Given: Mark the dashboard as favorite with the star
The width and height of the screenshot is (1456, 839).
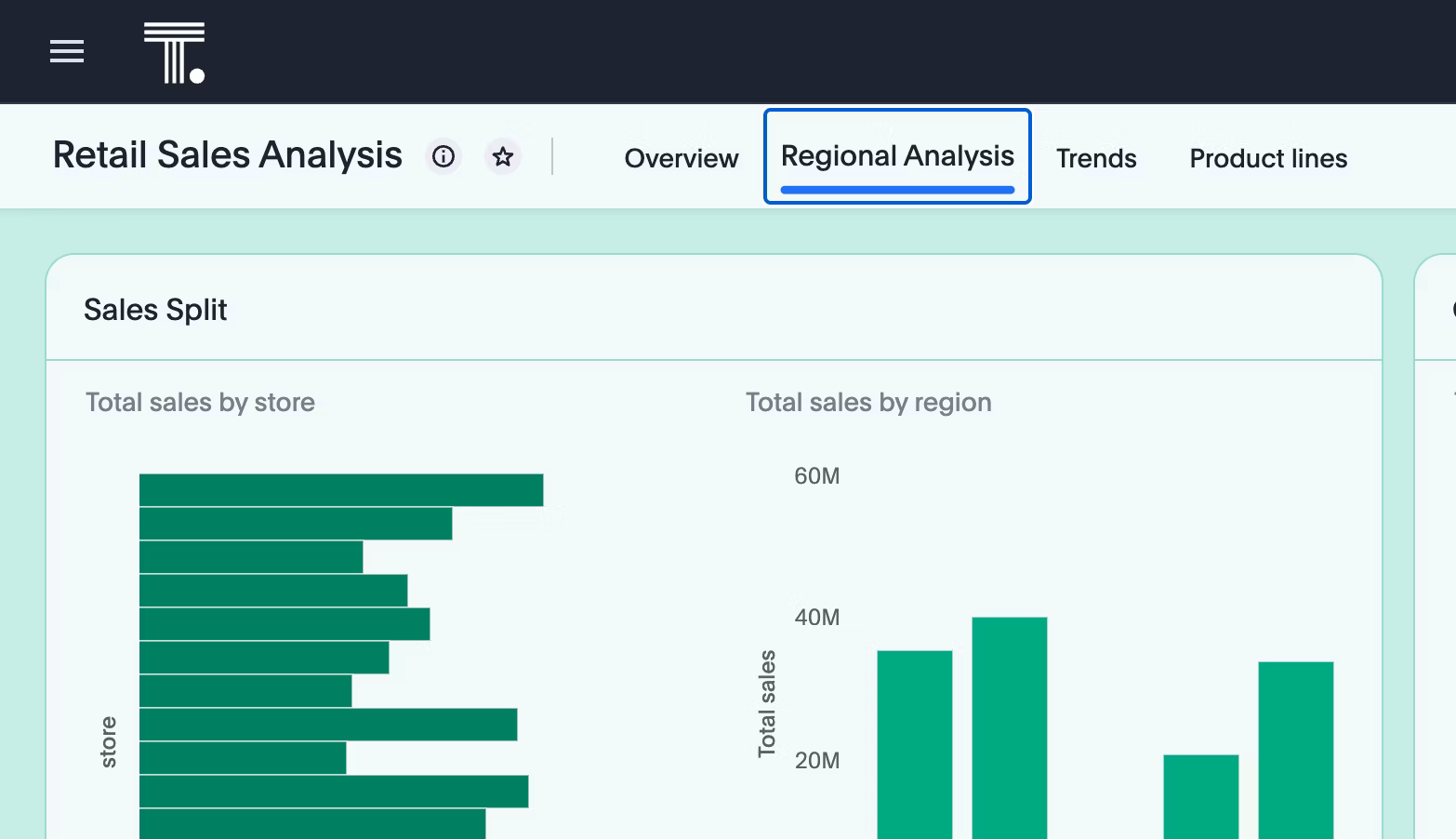Looking at the screenshot, I should point(503,156).
